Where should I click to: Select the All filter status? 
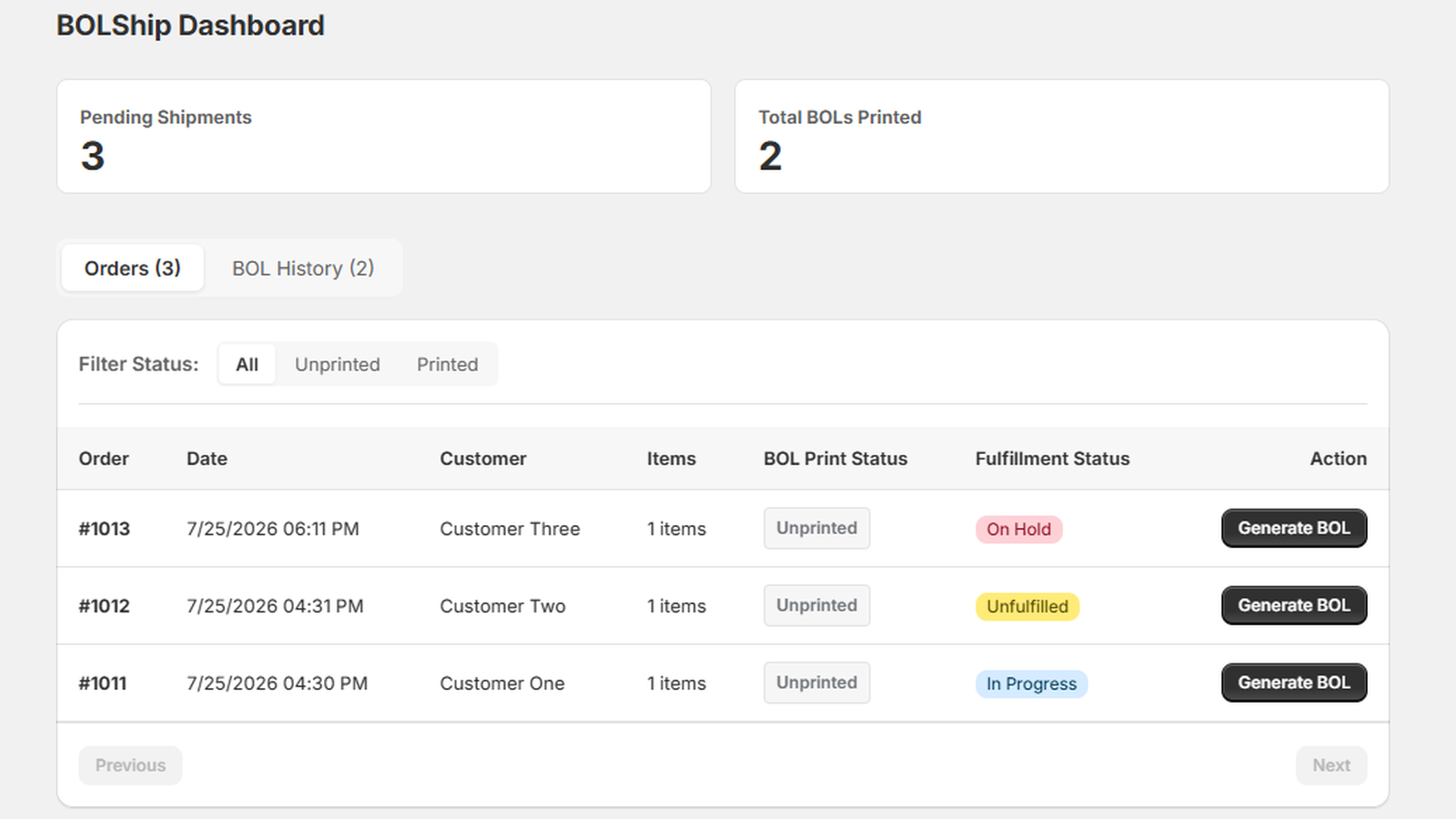[247, 364]
